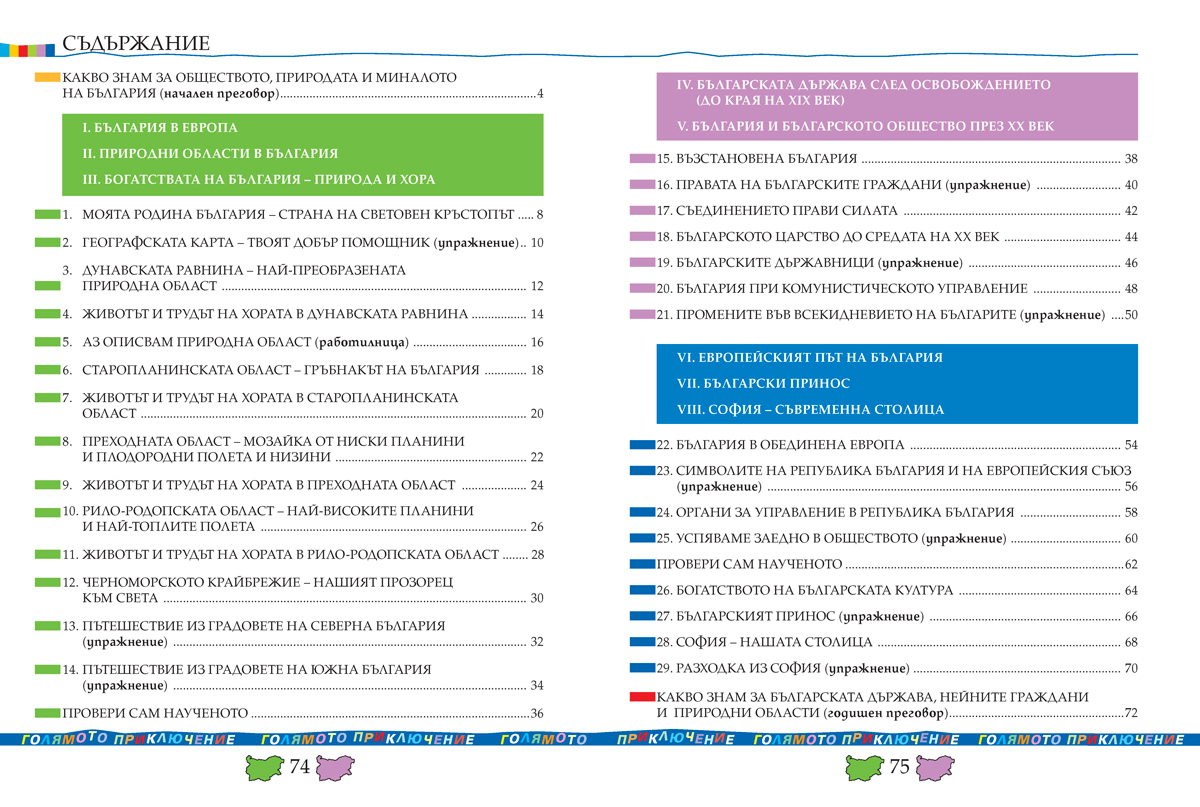Click the green Bulgaria map left of 75
This screenshot has width=1200, height=807.
[x=865, y=769]
